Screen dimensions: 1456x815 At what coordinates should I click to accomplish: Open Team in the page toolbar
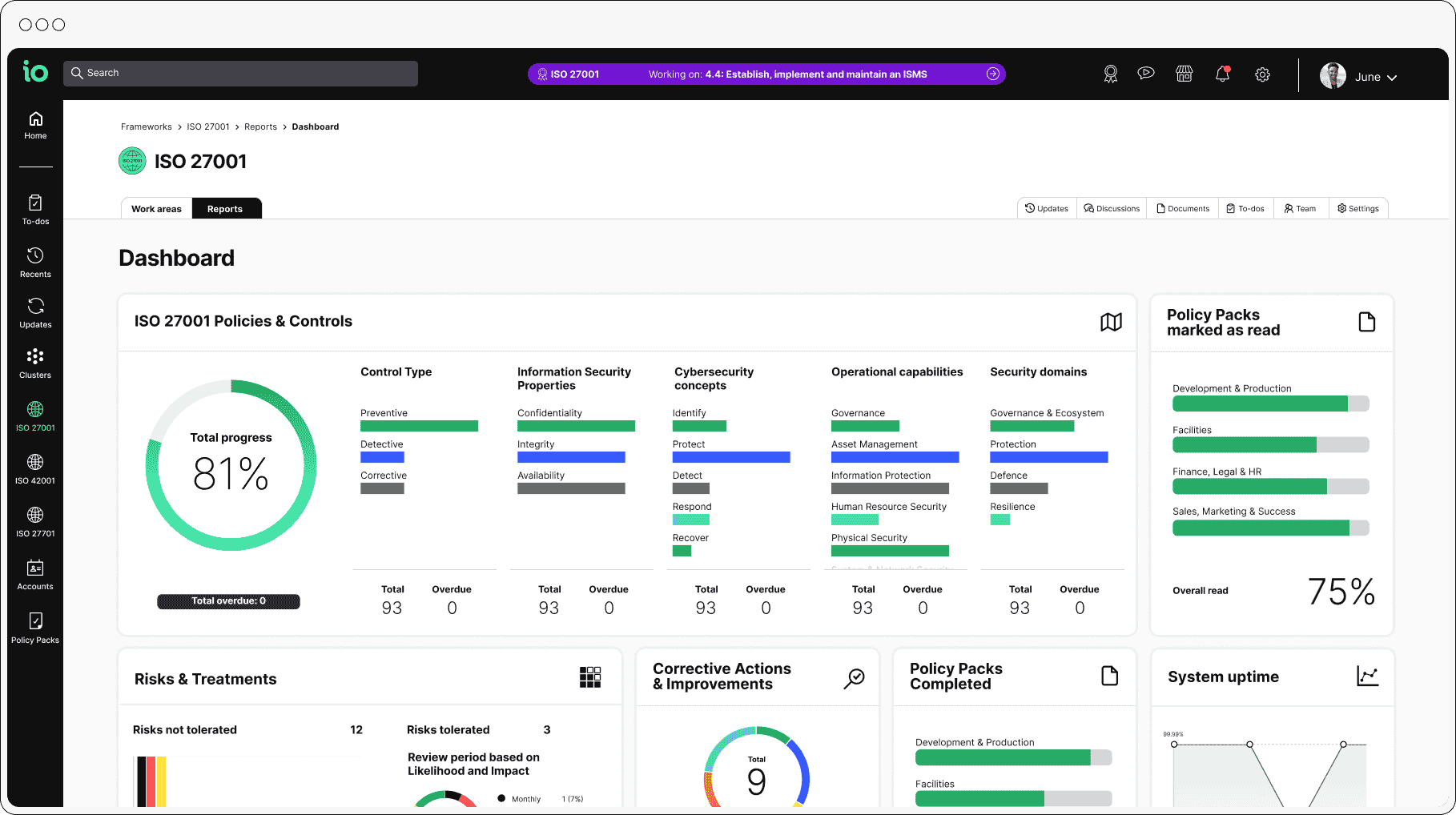pyautogui.click(x=1300, y=208)
